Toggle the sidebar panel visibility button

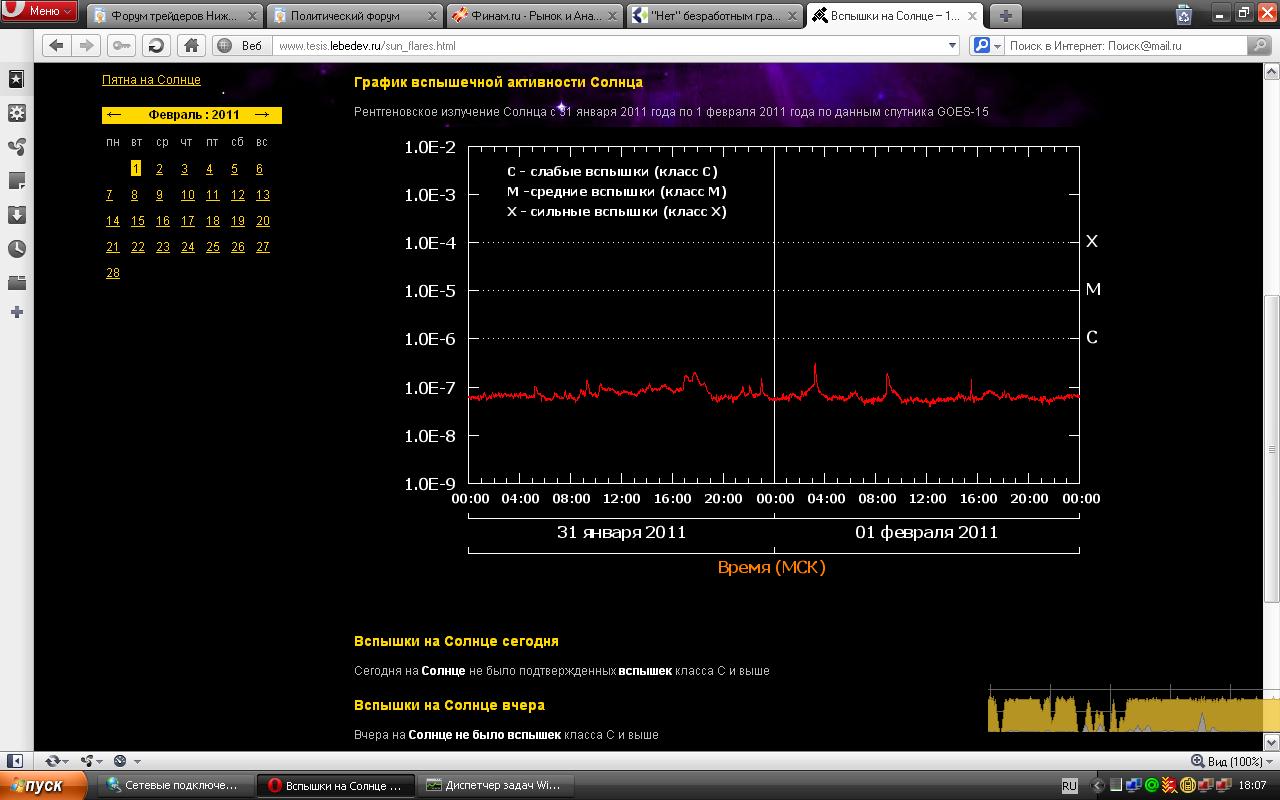(x=15, y=761)
